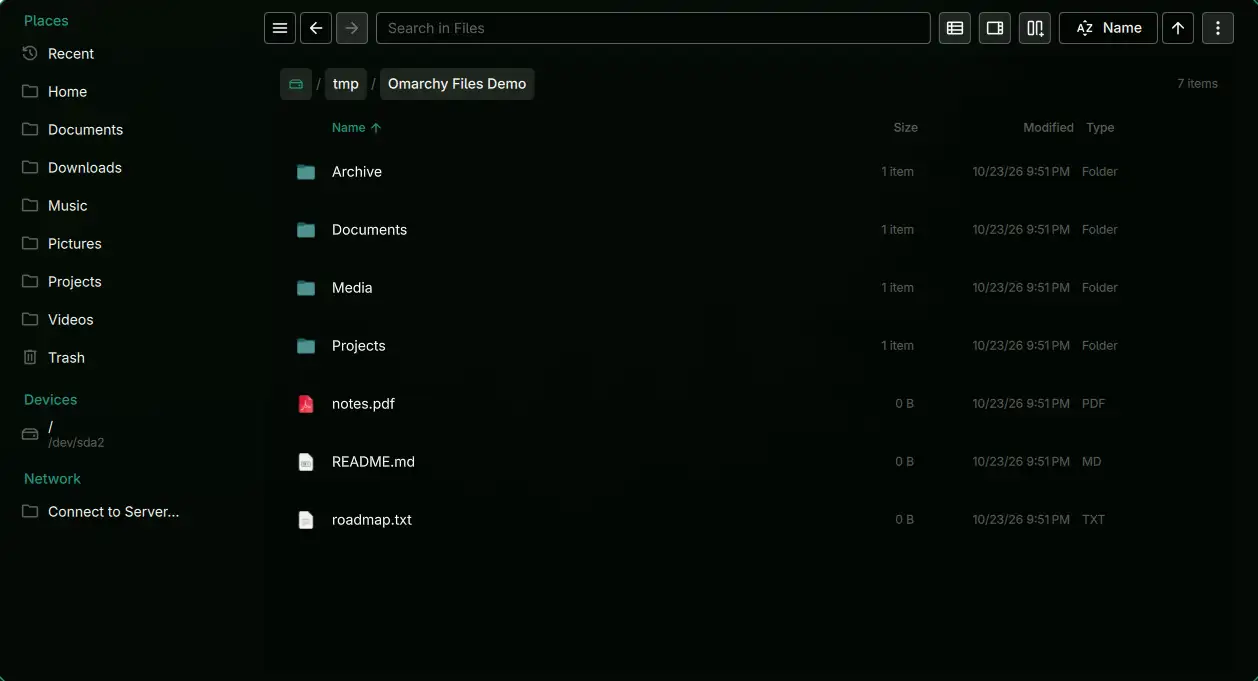Select the notes.pdf file icon

tap(306, 404)
